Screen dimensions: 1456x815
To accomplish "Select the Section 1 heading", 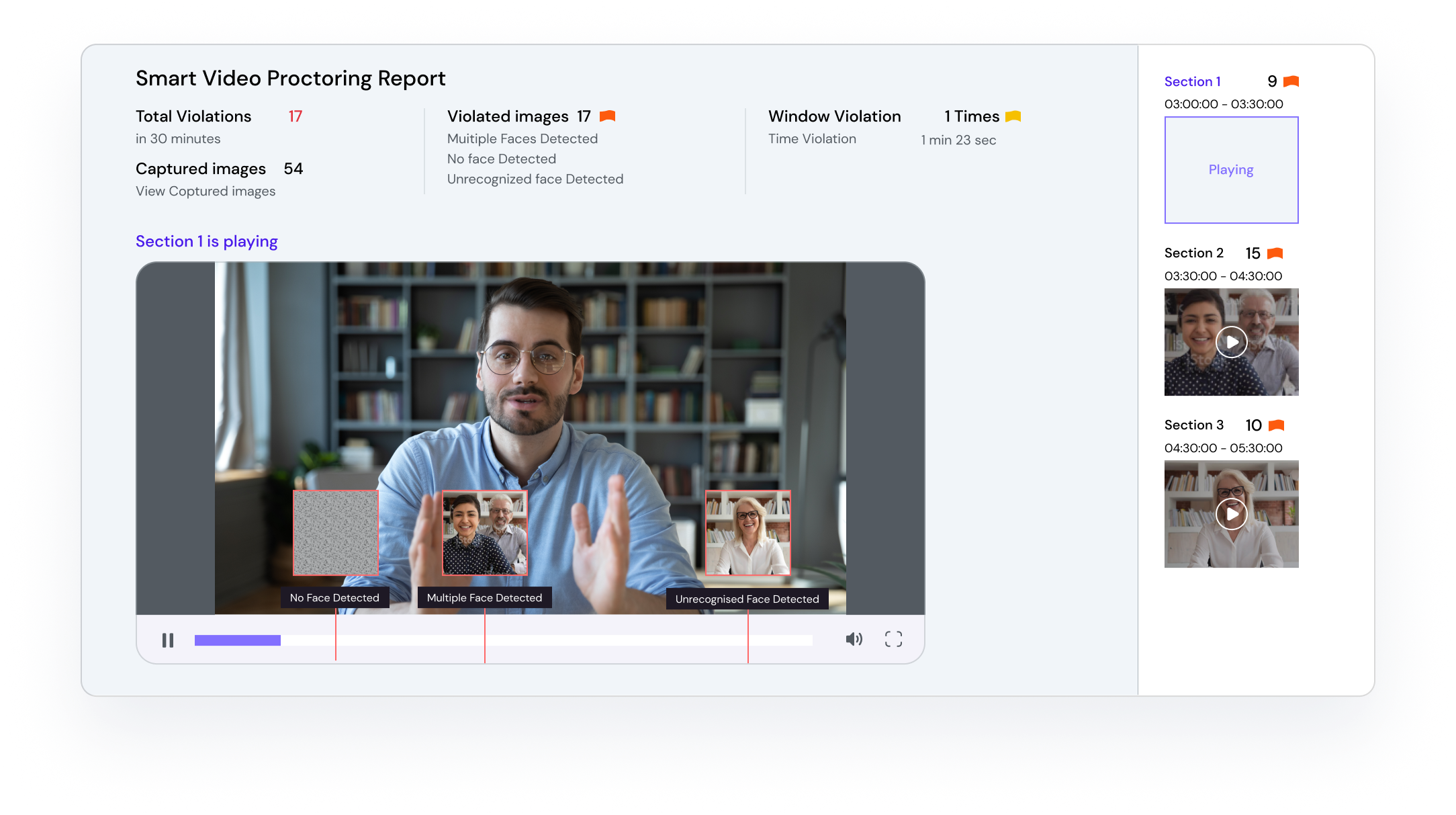I will (x=1193, y=81).
